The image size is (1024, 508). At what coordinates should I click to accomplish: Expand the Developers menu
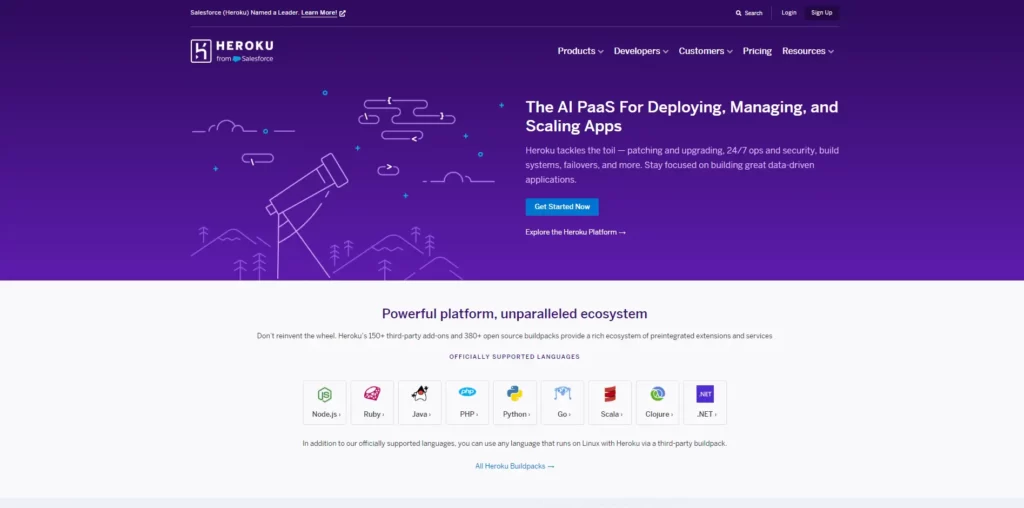641,51
